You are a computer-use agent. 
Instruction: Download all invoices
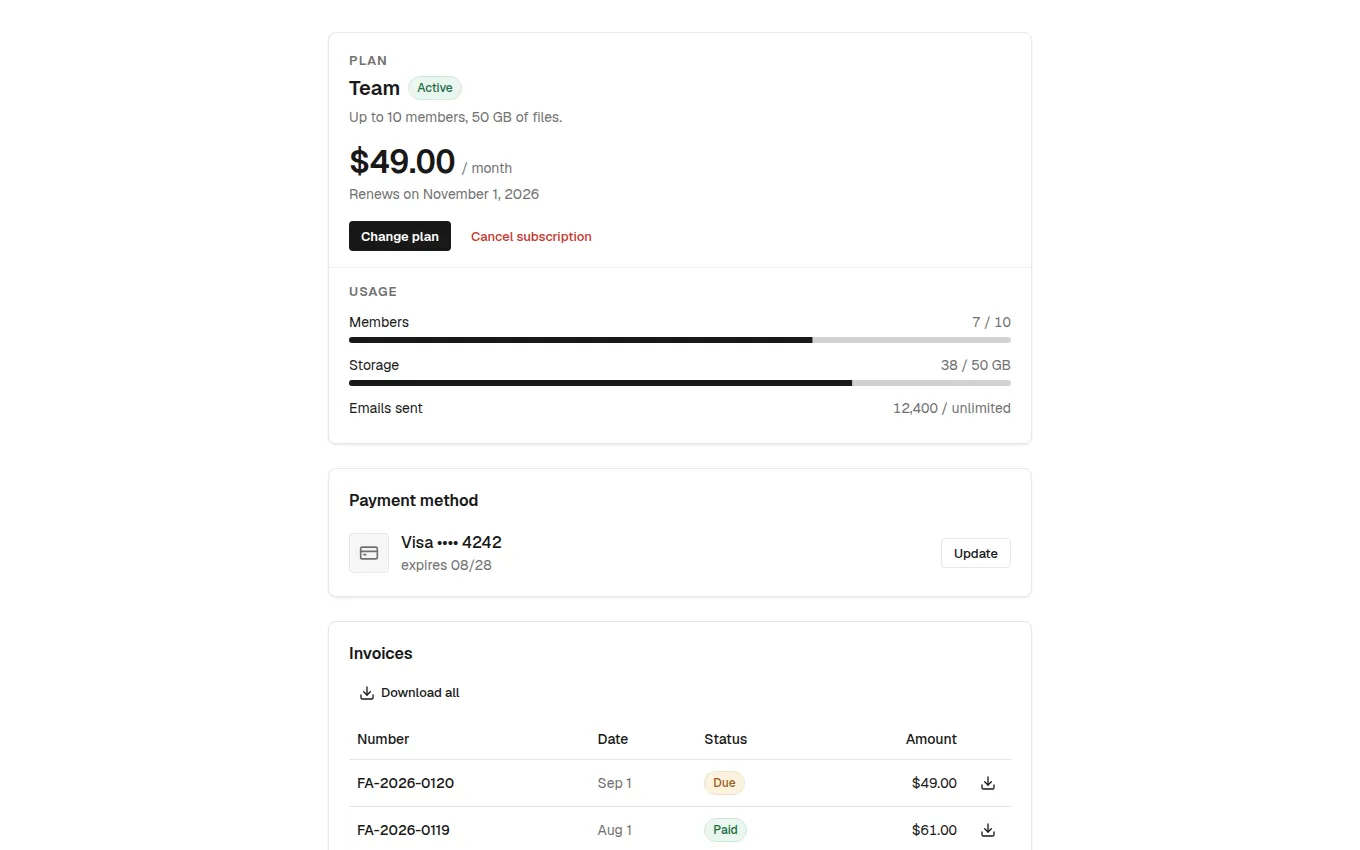(409, 693)
